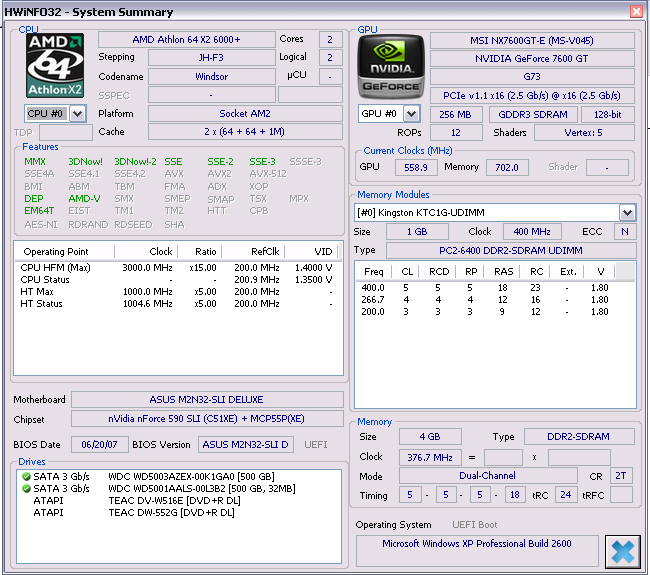Click the VID column header

click(x=311, y=252)
